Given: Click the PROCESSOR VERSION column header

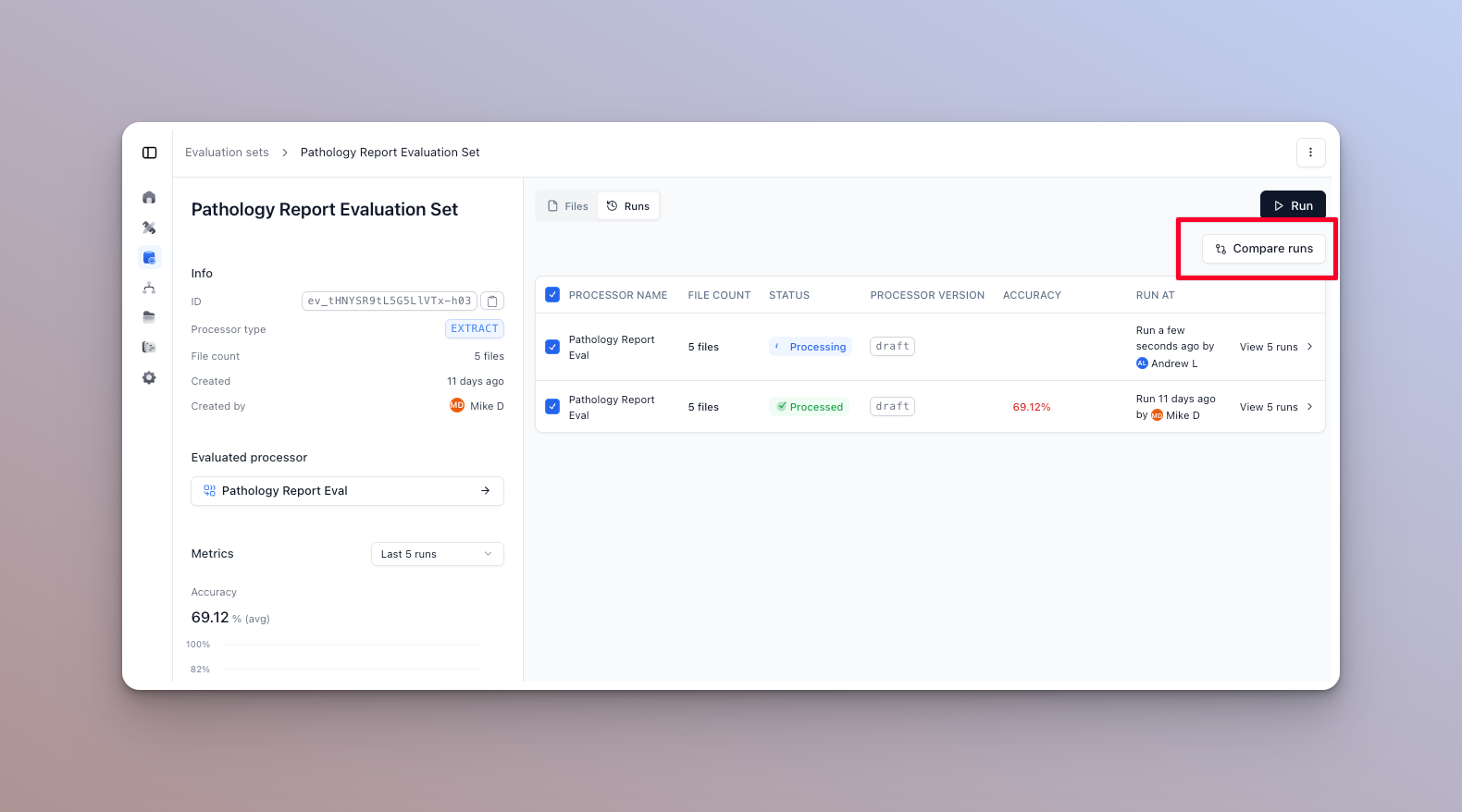Looking at the screenshot, I should tap(927, 295).
